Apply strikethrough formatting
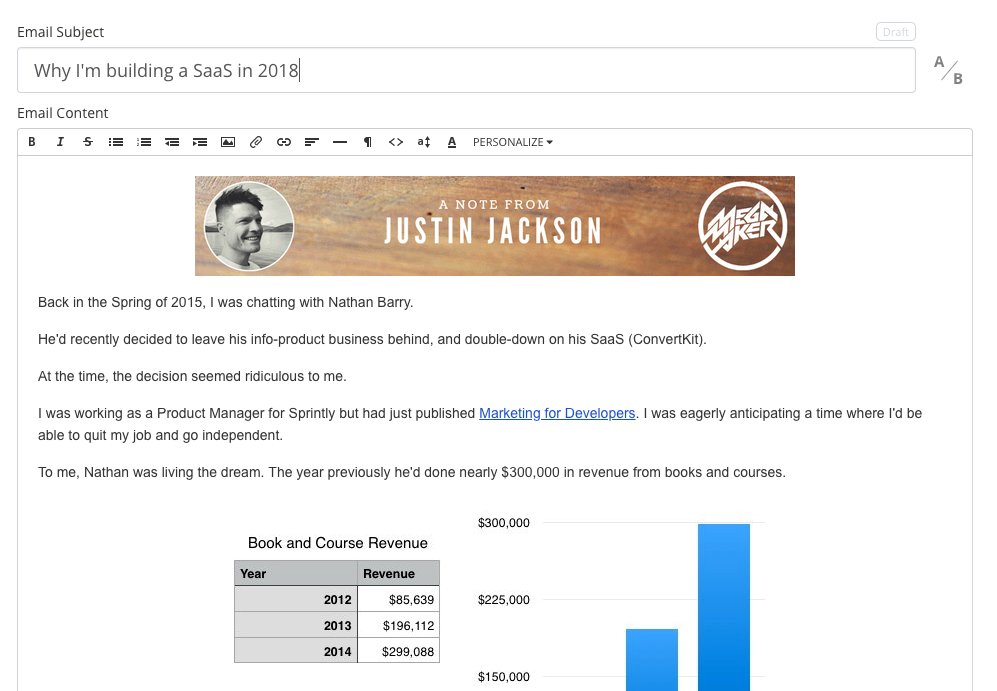The width and height of the screenshot is (997, 691). pos(88,142)
